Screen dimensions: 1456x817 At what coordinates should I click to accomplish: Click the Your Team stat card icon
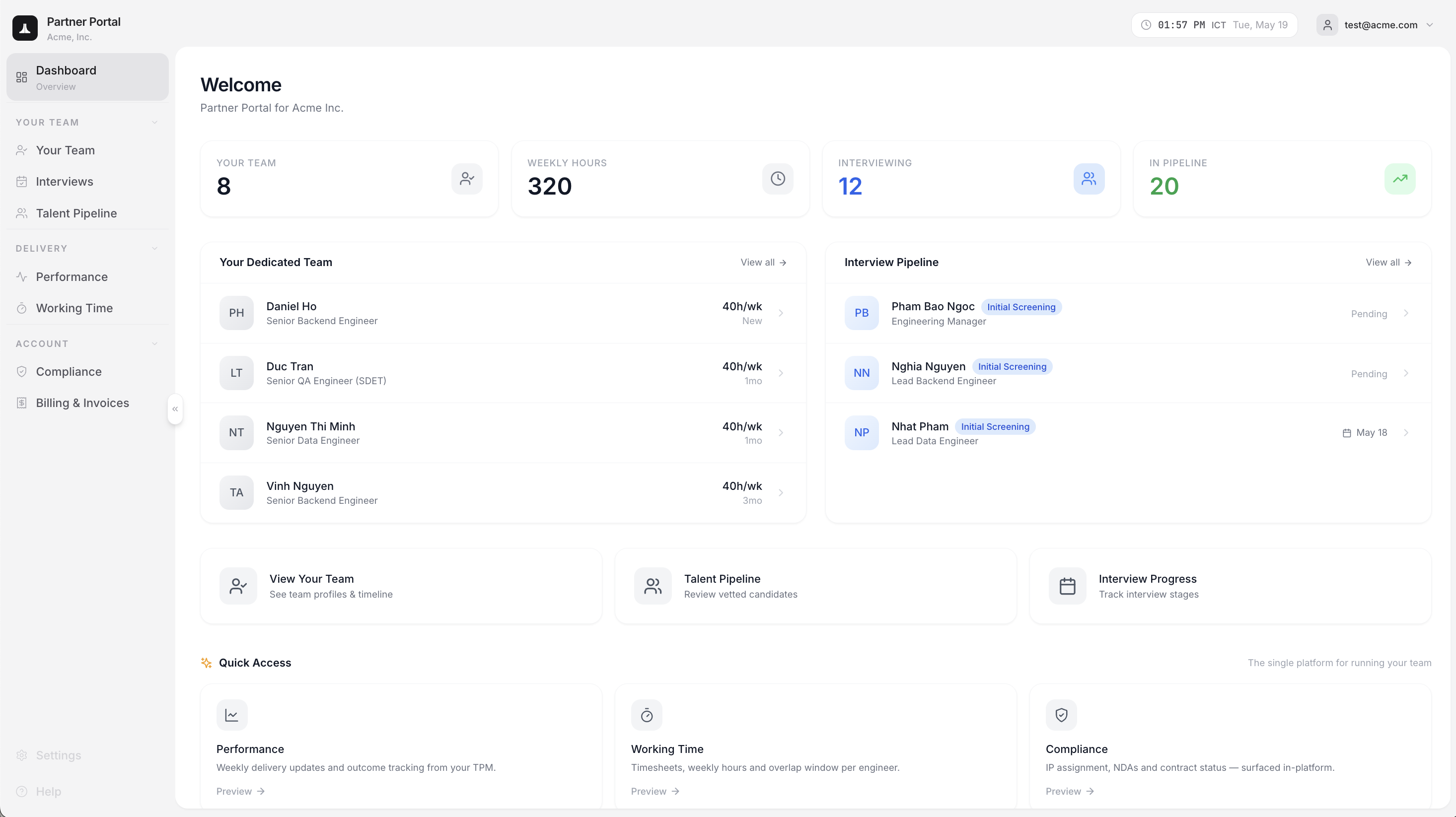(x=467, y=179)
